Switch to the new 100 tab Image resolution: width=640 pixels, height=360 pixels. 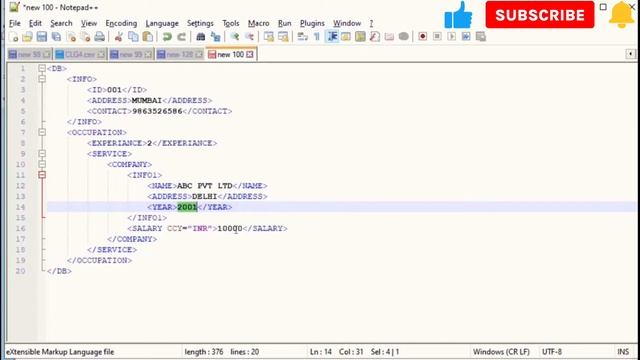(x=230, y=54)
